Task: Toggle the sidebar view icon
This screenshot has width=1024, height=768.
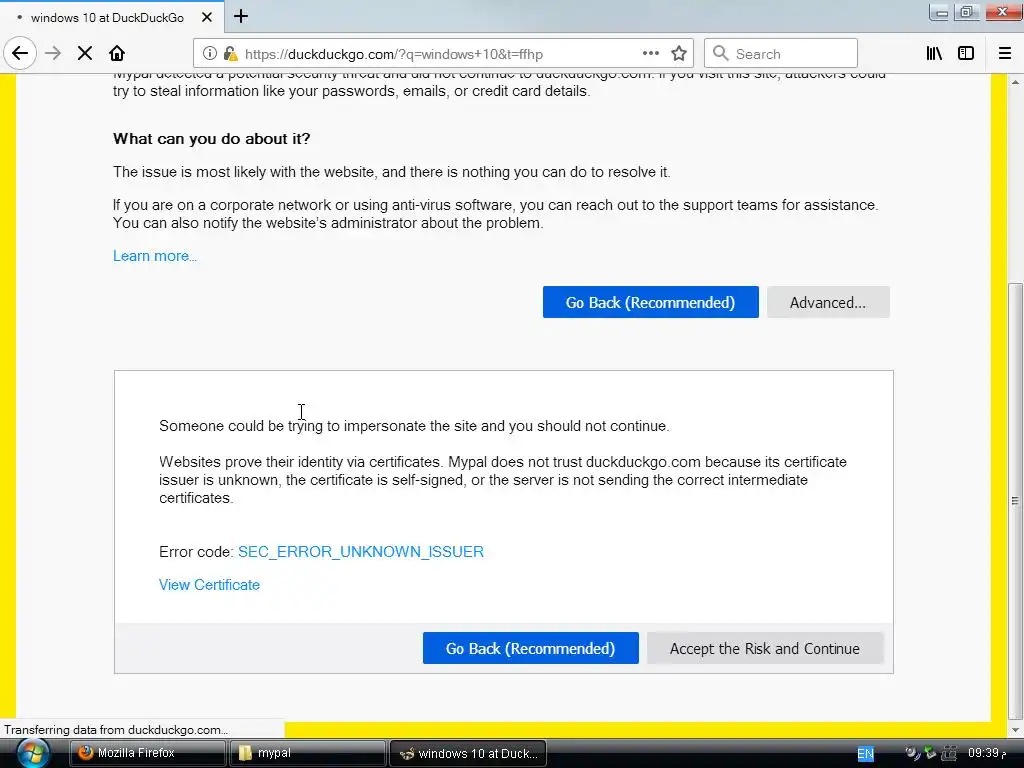Action: [966, 54]
